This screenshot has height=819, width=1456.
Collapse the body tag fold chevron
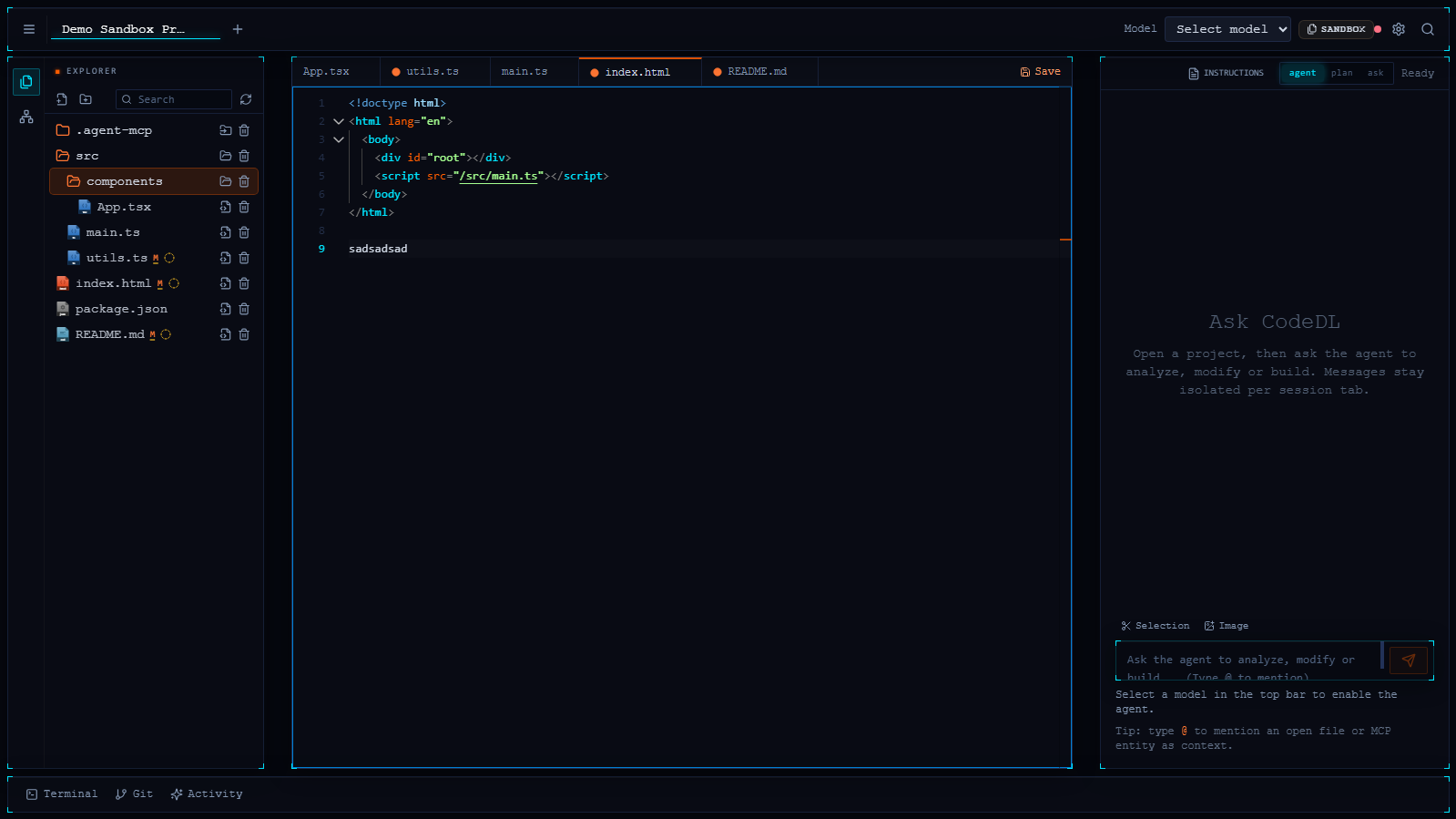(339, 139)
